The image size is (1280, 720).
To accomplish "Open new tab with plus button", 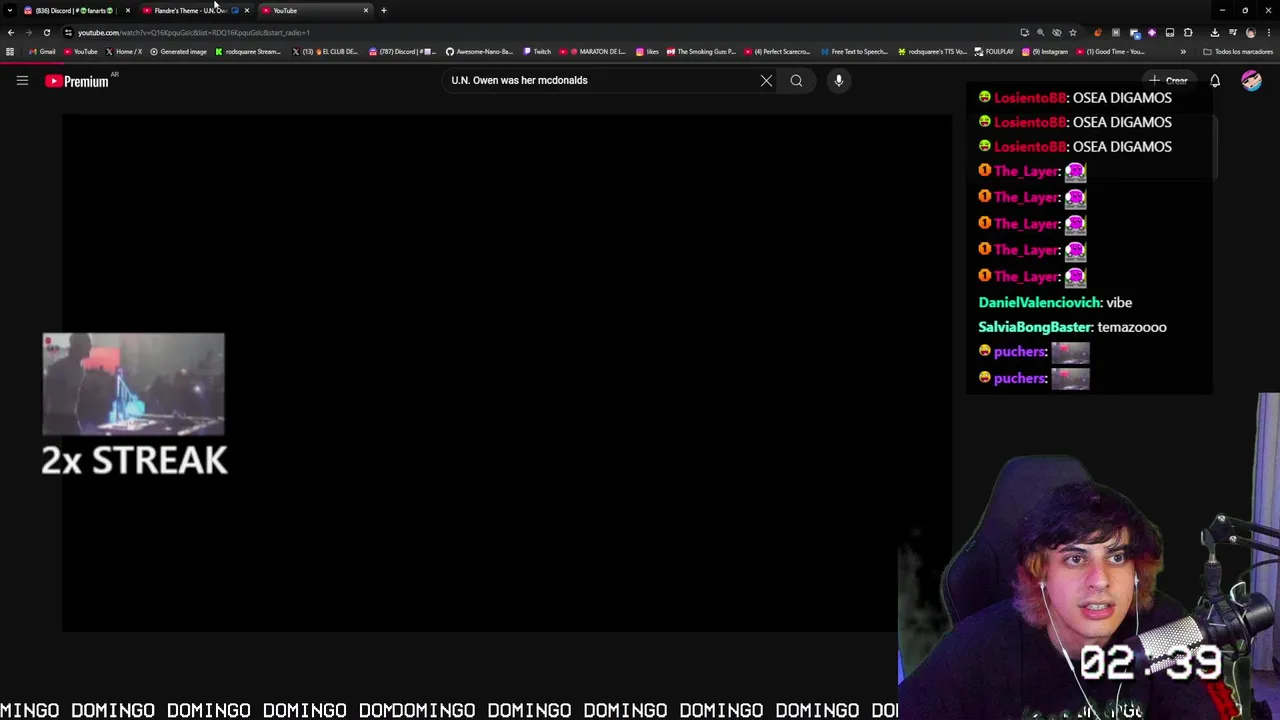I will 383,10.
